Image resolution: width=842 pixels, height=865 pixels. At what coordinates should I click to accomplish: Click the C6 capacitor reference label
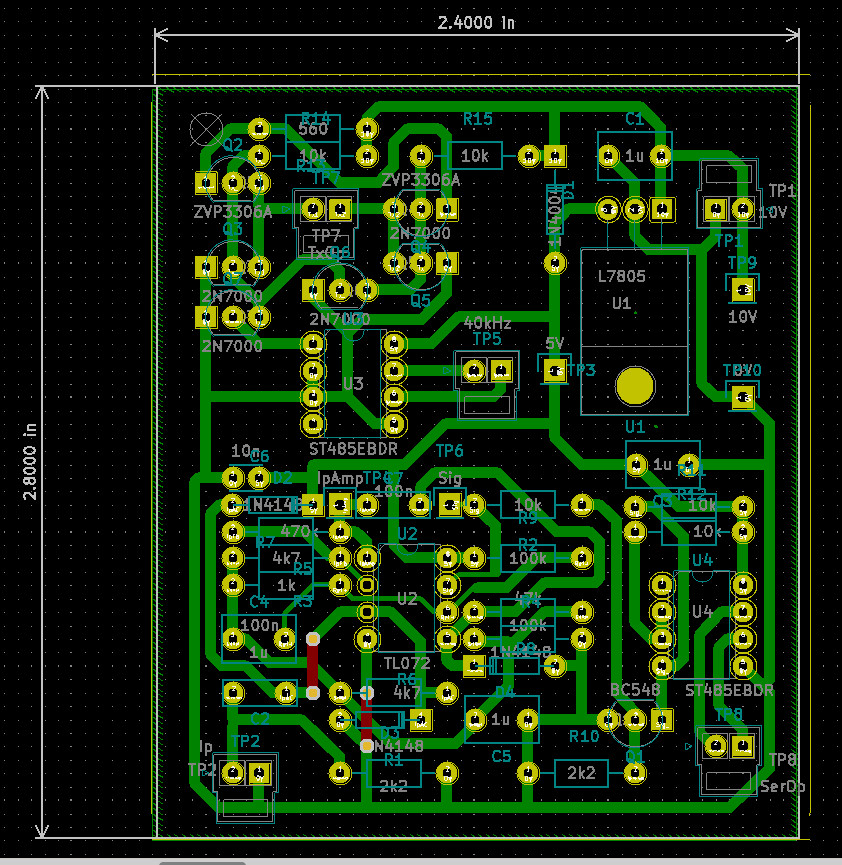coord(259,456)
